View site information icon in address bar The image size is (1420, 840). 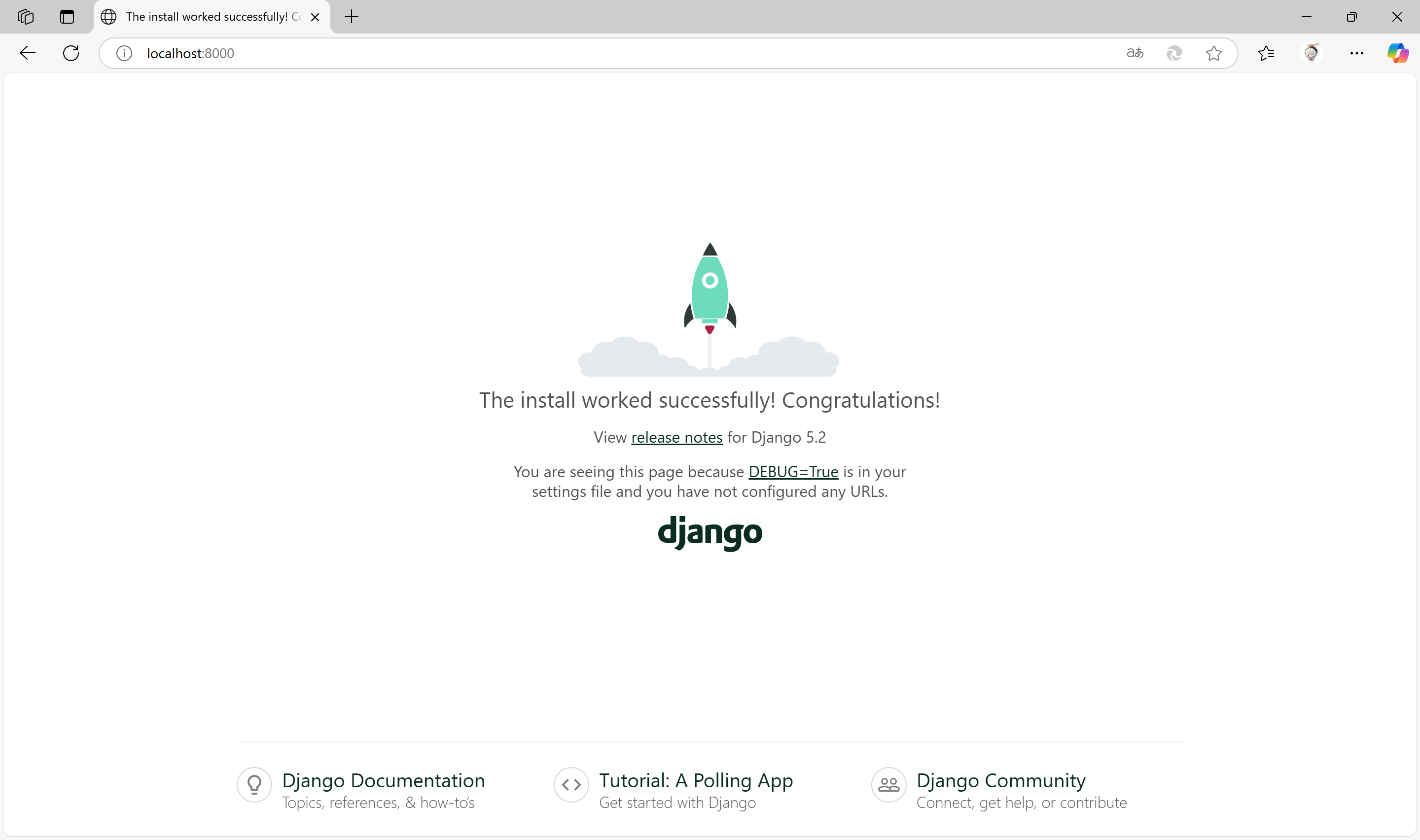[x=124, y=53]
